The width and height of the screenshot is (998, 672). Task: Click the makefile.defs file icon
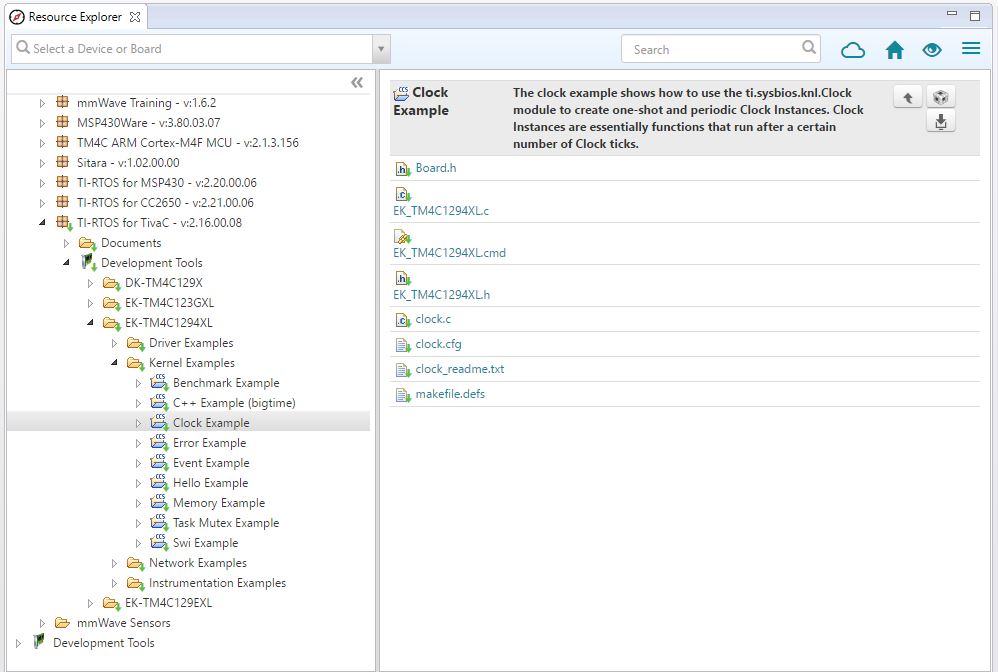pyautogui.click(x=403, y=395)
